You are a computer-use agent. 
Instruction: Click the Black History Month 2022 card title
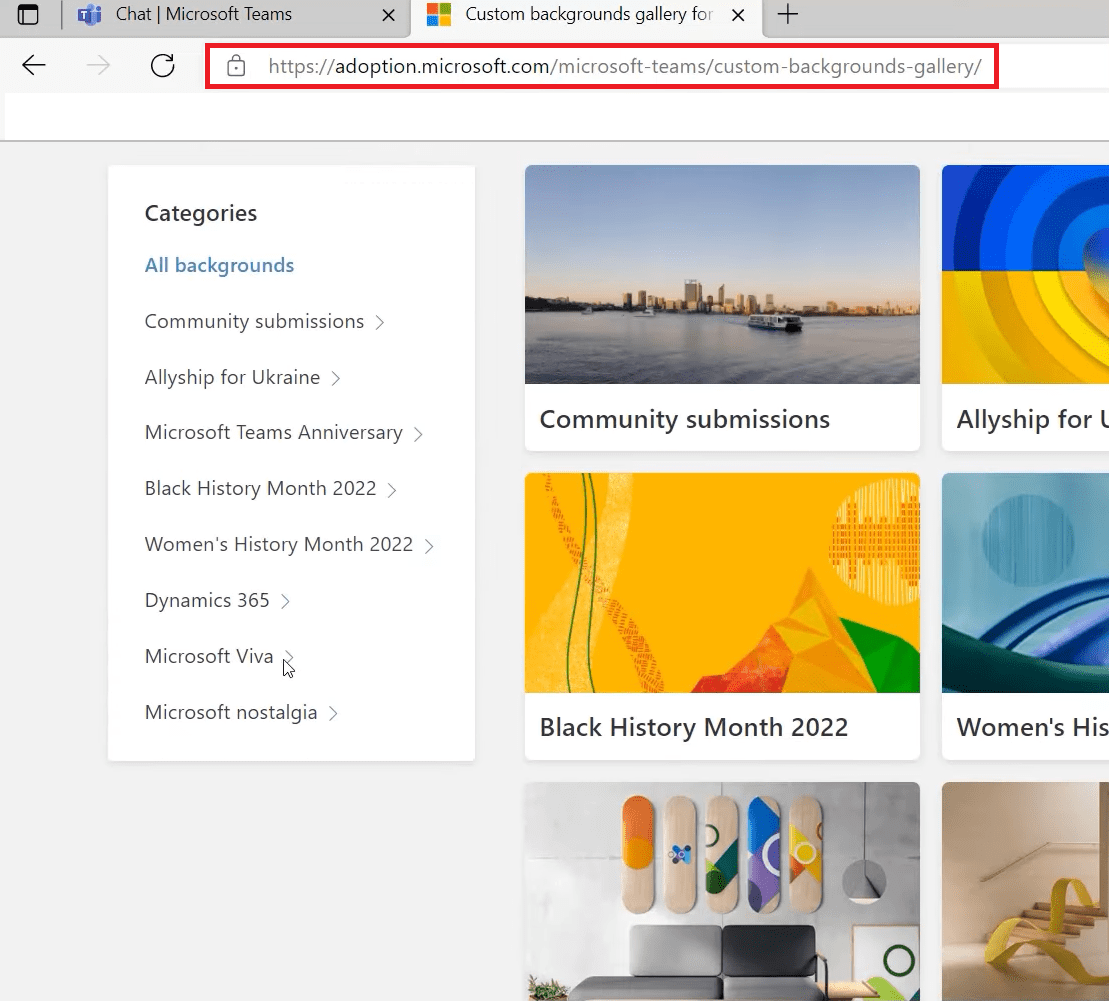click(x=694, y=727)
